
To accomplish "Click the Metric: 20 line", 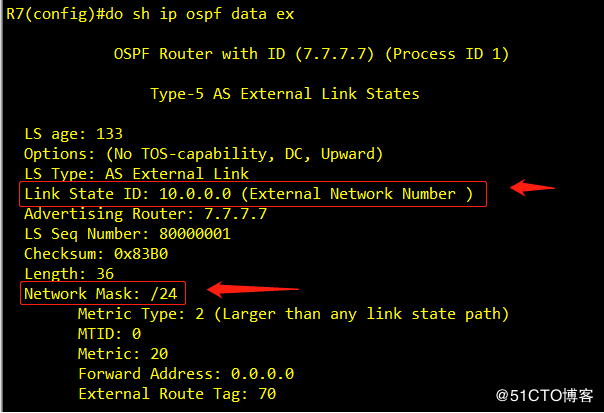I will pyautogui.click(x=123, y=354).
